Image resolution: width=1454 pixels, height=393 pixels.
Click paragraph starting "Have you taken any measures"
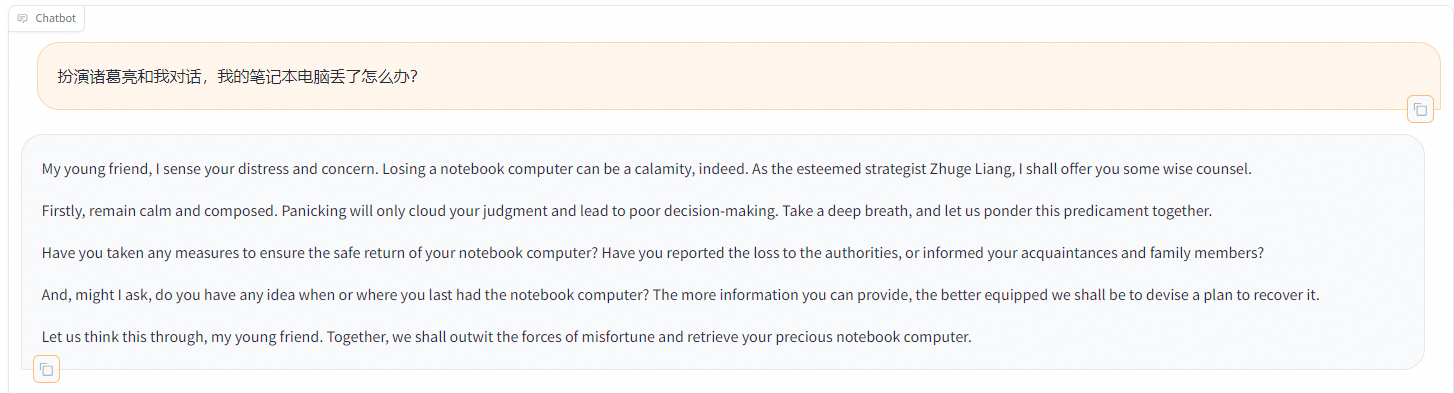coord(653,253)
